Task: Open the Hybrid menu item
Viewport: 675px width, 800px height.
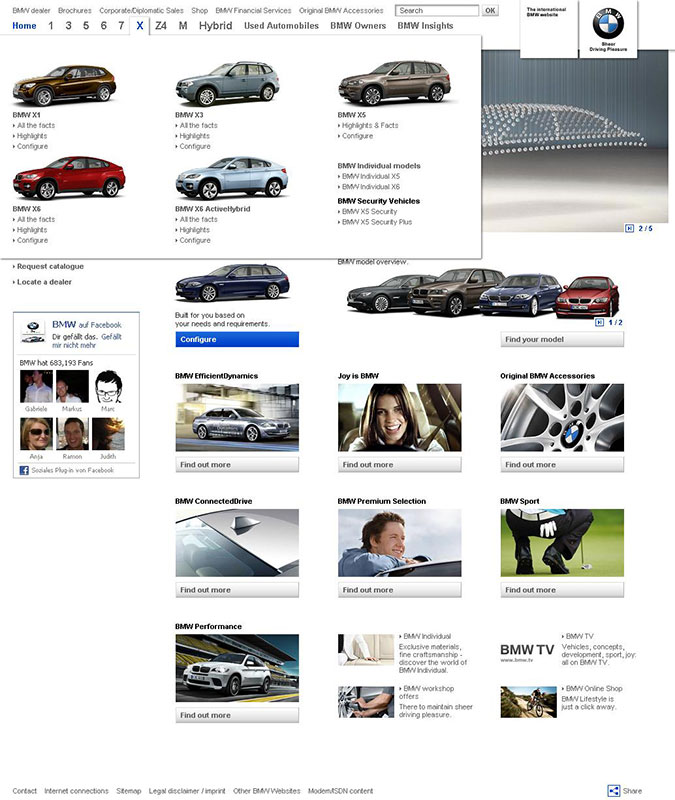Action: tap(215, 26)
